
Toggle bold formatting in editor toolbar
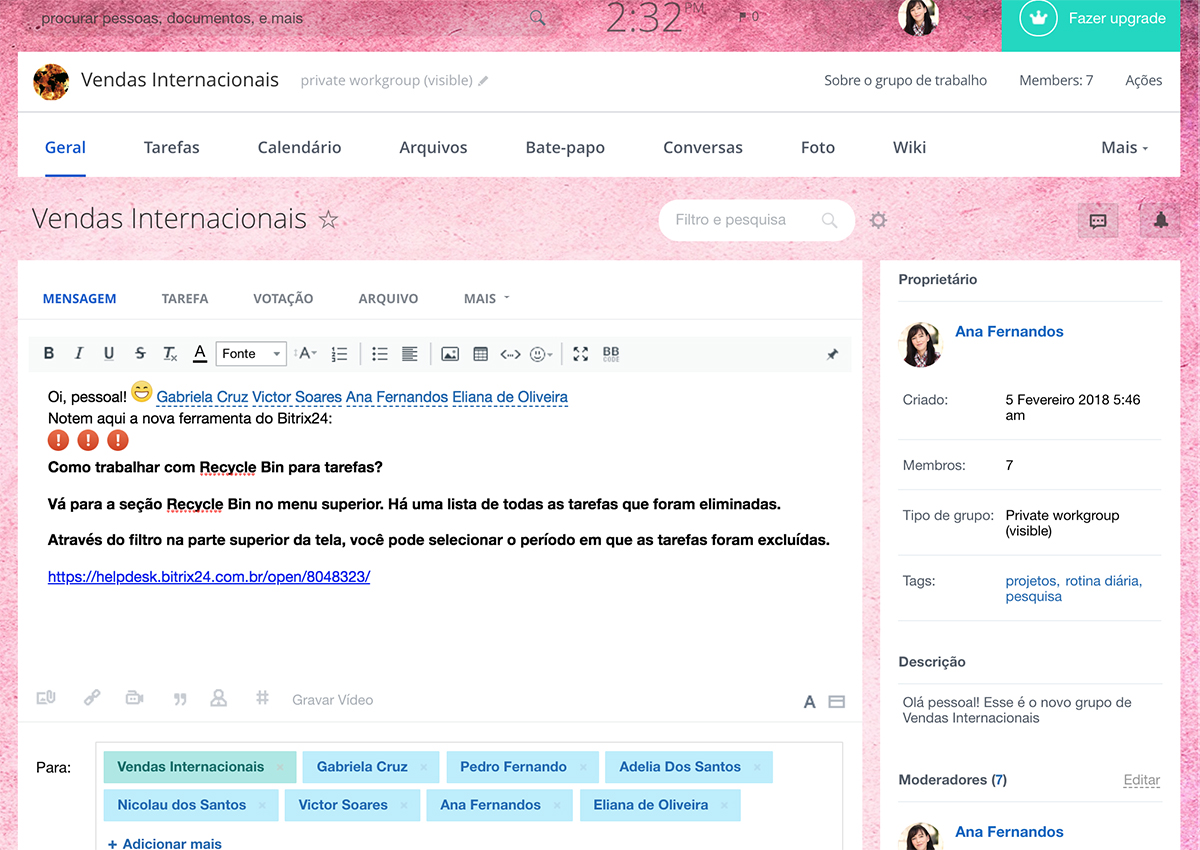[x=49, y=354]
